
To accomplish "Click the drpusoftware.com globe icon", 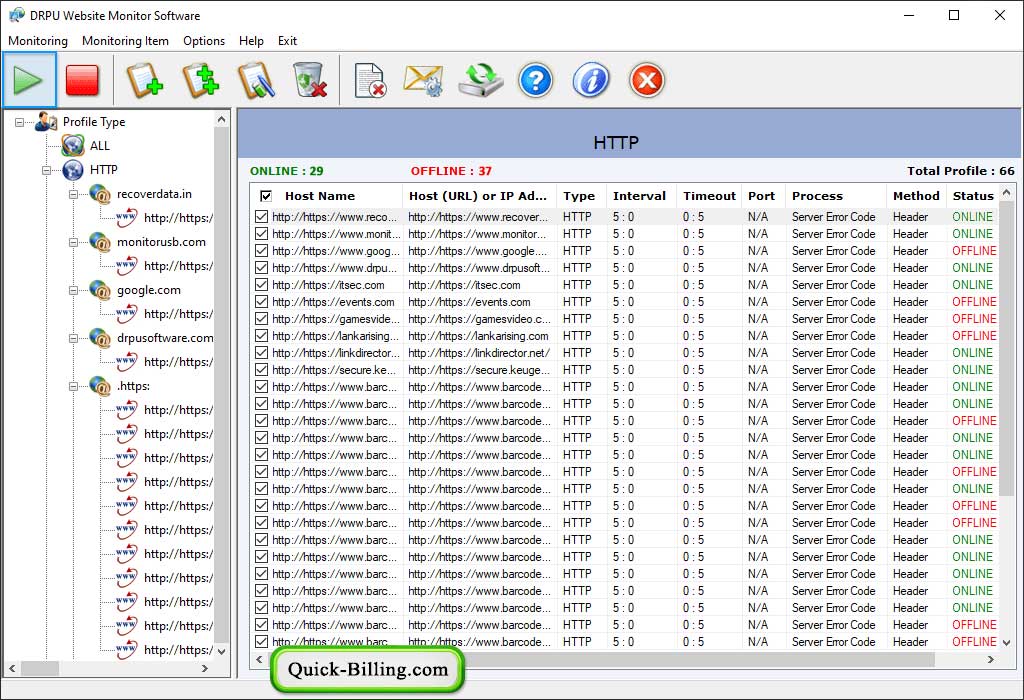I will (100, 338).
